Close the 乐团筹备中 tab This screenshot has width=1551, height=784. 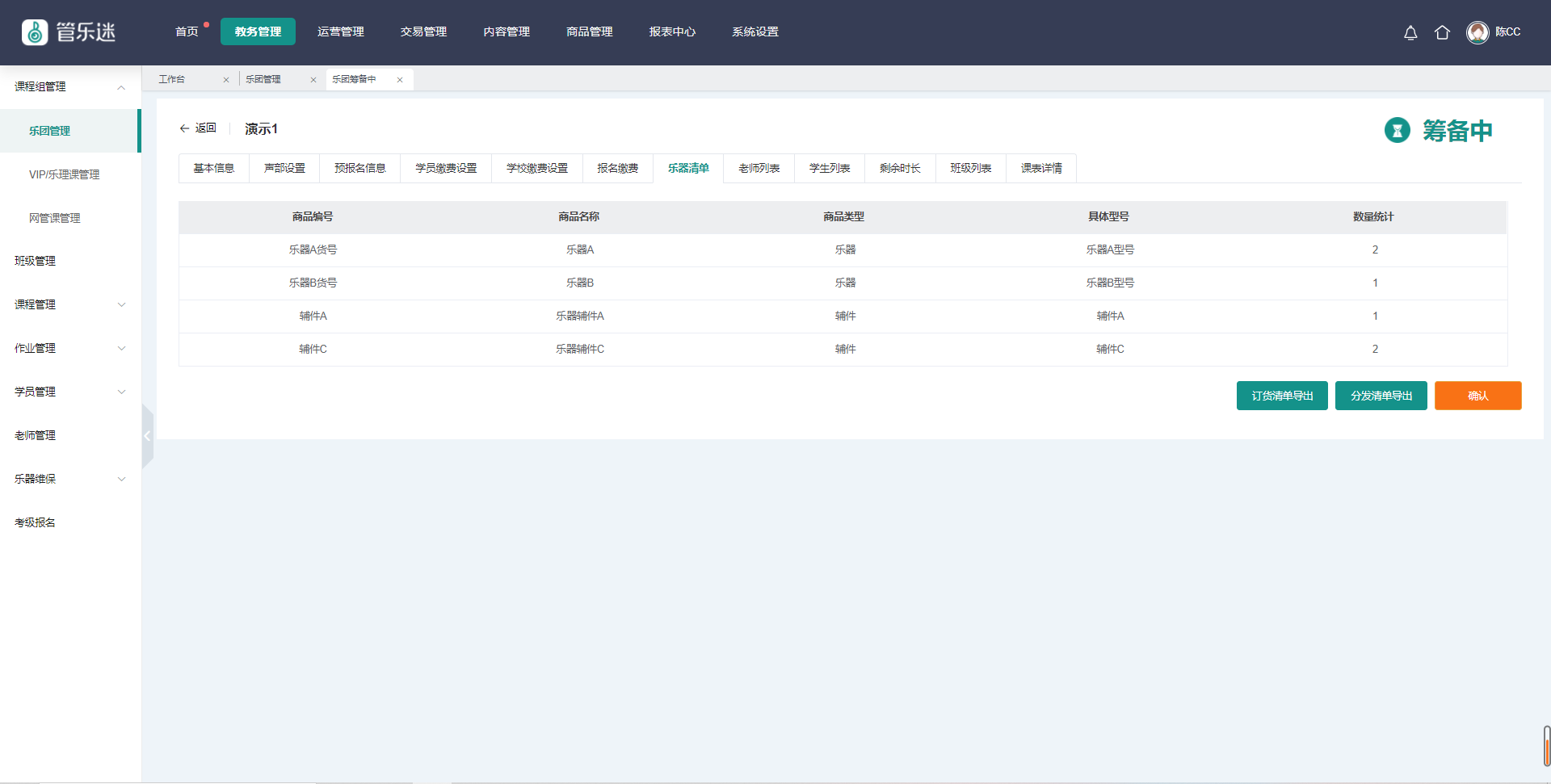400,80
